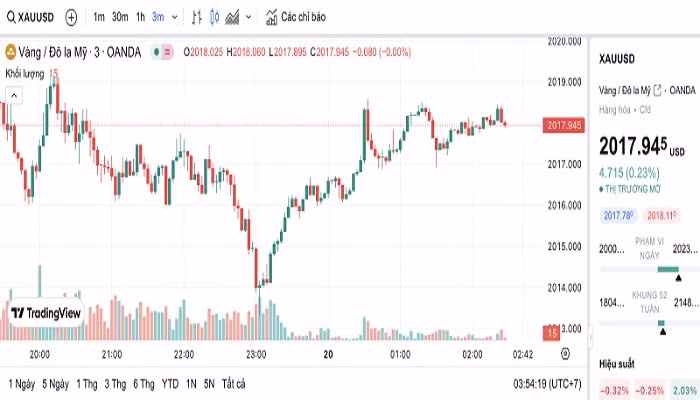The height and width of the screenshot is (400, 700).
Task: Click the 52-week range slider marker
Action: pos(660,321)
